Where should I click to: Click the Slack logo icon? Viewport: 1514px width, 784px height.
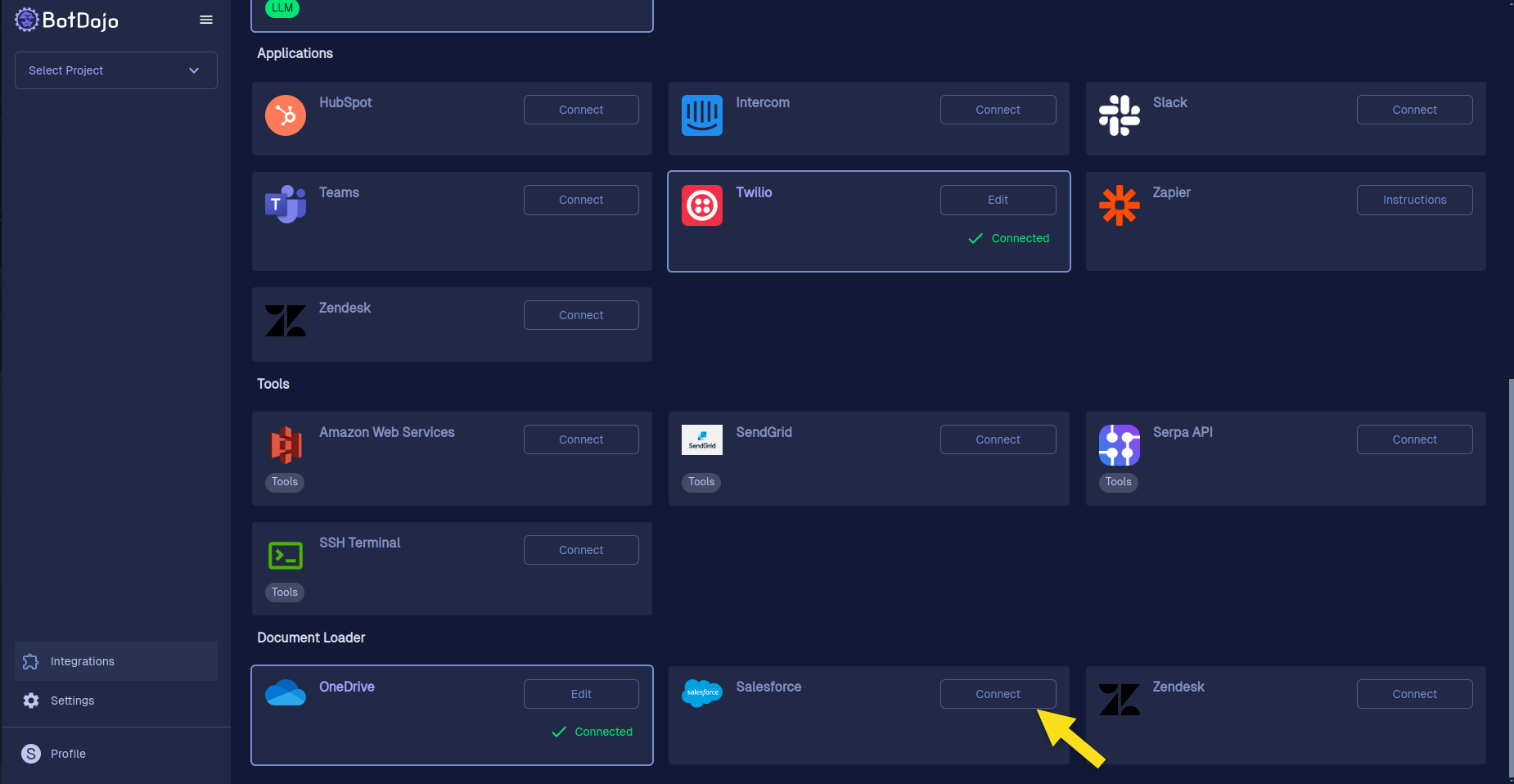point(1120,115)
